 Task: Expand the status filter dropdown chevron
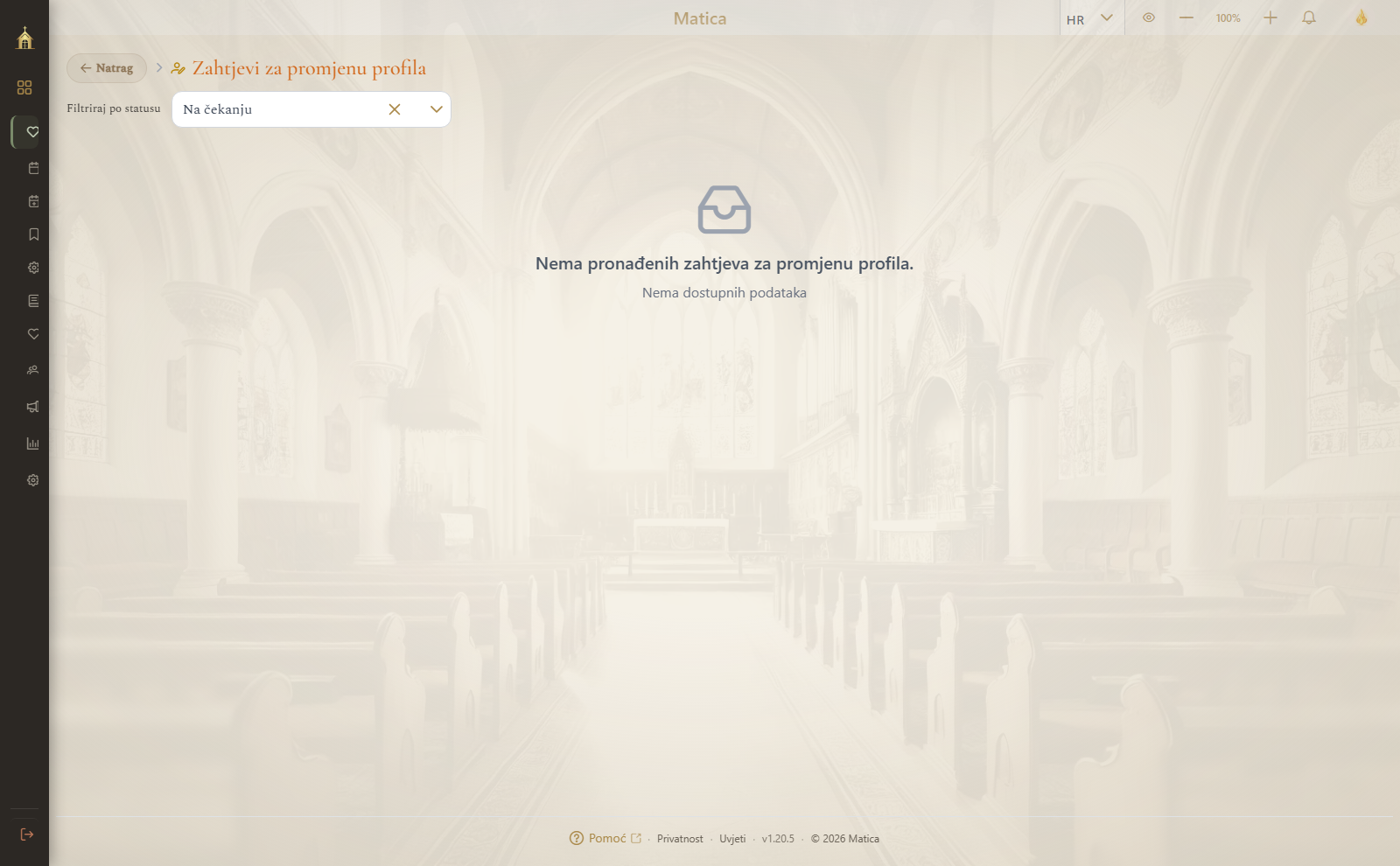(x=437, y=109)
